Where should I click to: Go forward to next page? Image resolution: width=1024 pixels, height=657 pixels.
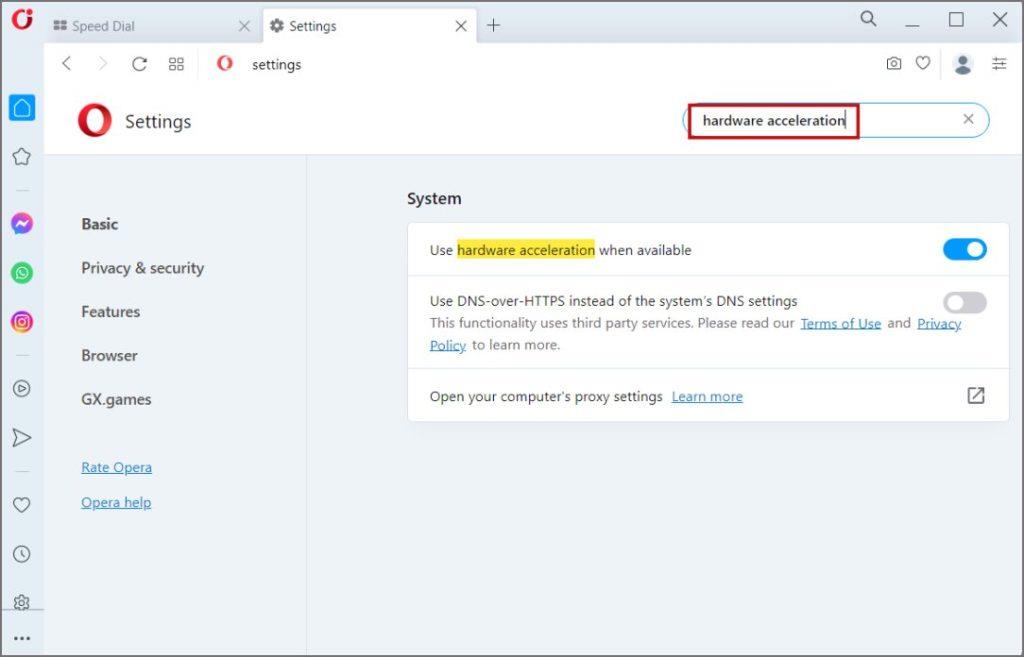(x=103, y=63)
